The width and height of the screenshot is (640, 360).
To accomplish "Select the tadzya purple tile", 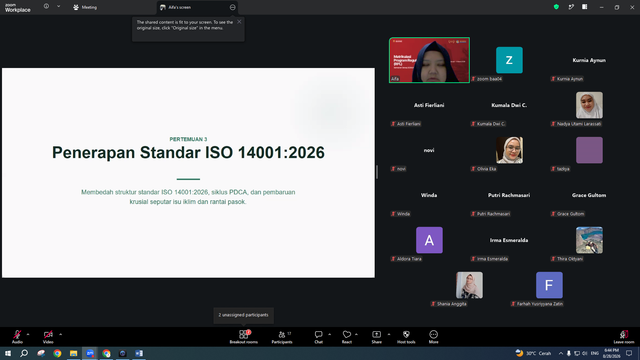I will tap(589, 150).
